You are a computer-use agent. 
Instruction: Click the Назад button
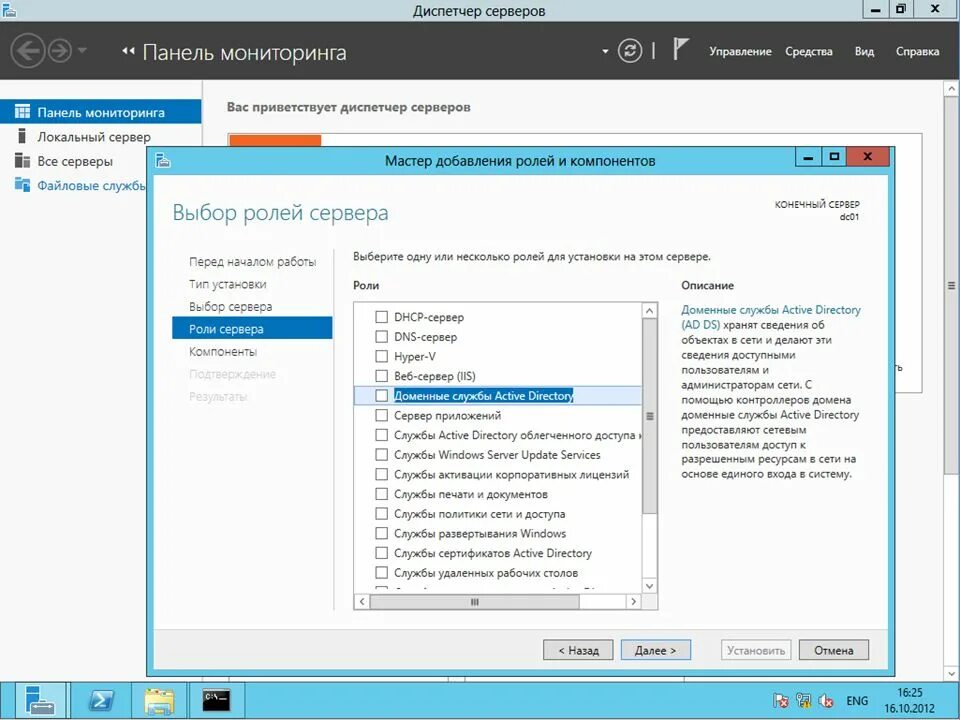578,650
